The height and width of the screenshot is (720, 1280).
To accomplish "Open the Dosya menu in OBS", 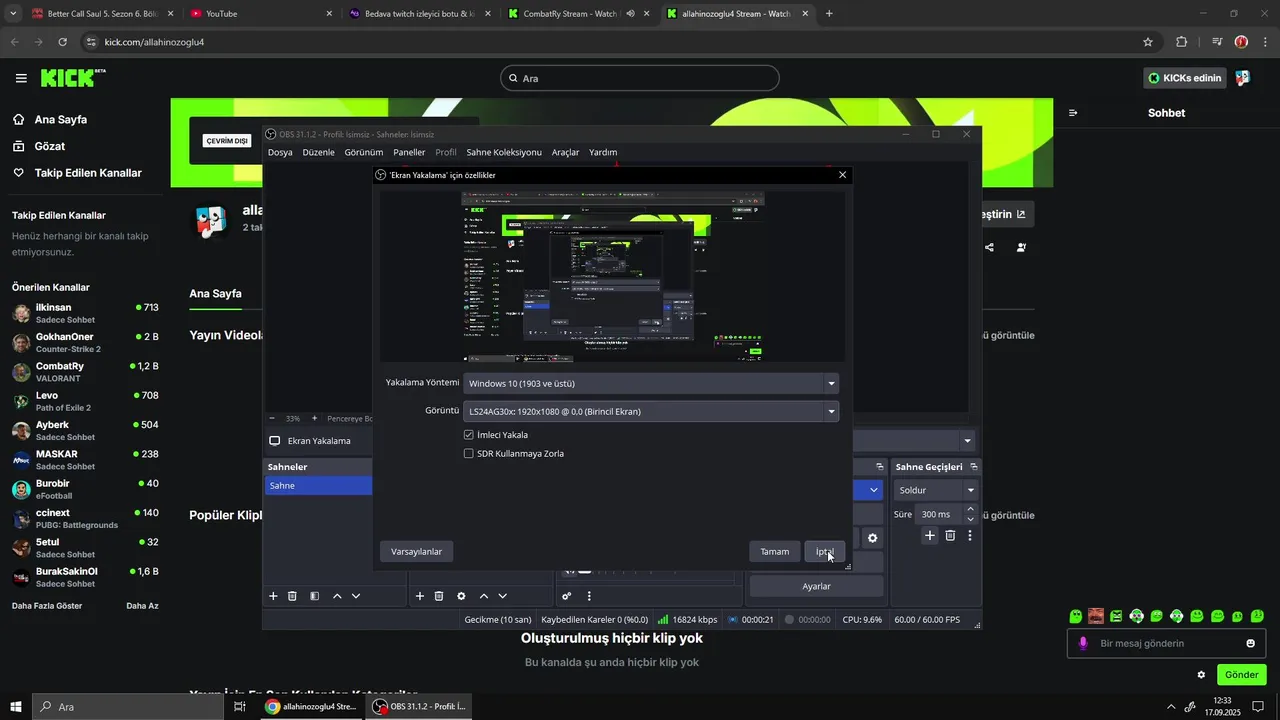I will (280, 152).
